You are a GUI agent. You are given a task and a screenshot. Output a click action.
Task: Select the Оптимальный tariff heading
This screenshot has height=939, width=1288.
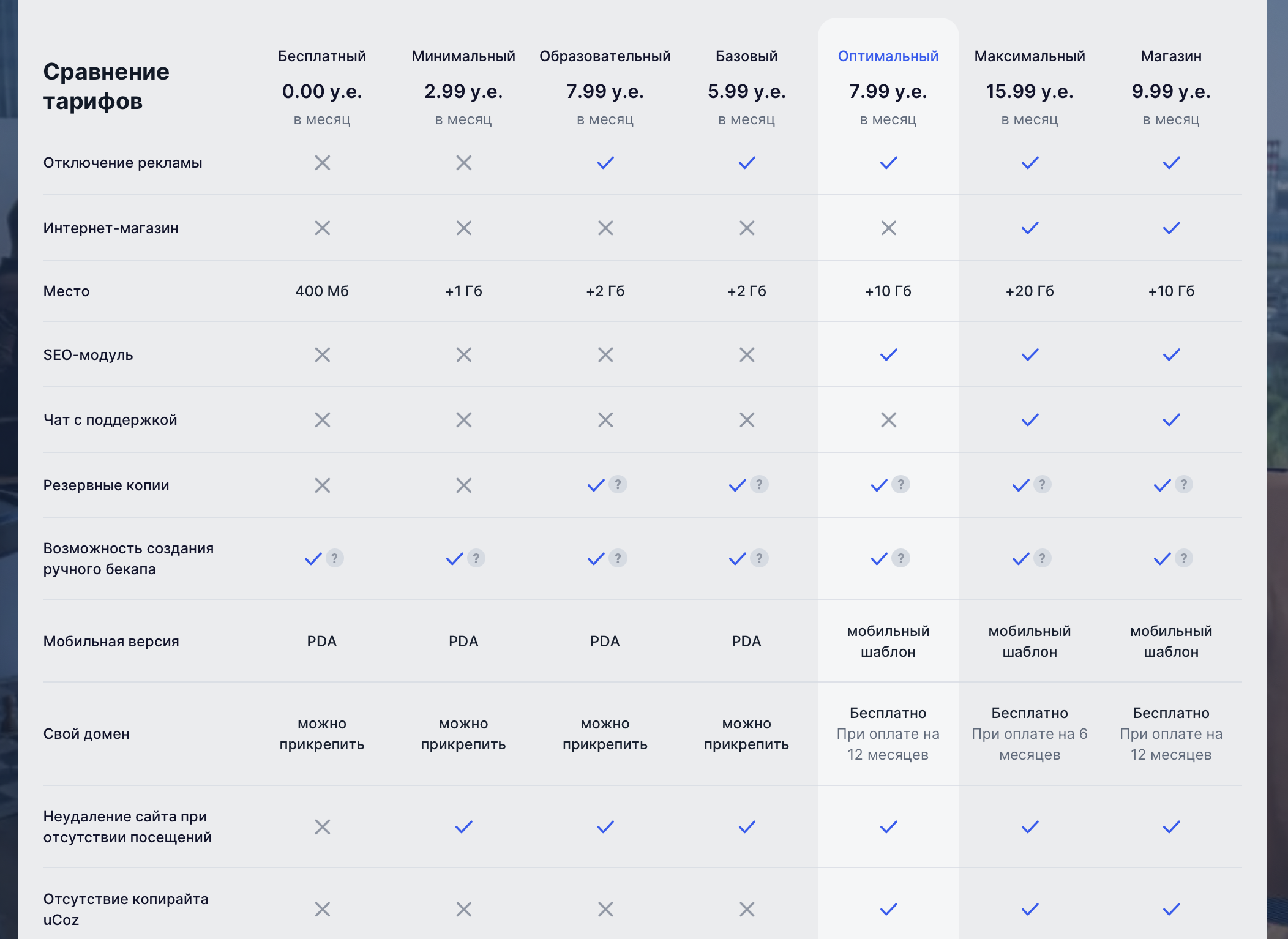click(888, 56)
